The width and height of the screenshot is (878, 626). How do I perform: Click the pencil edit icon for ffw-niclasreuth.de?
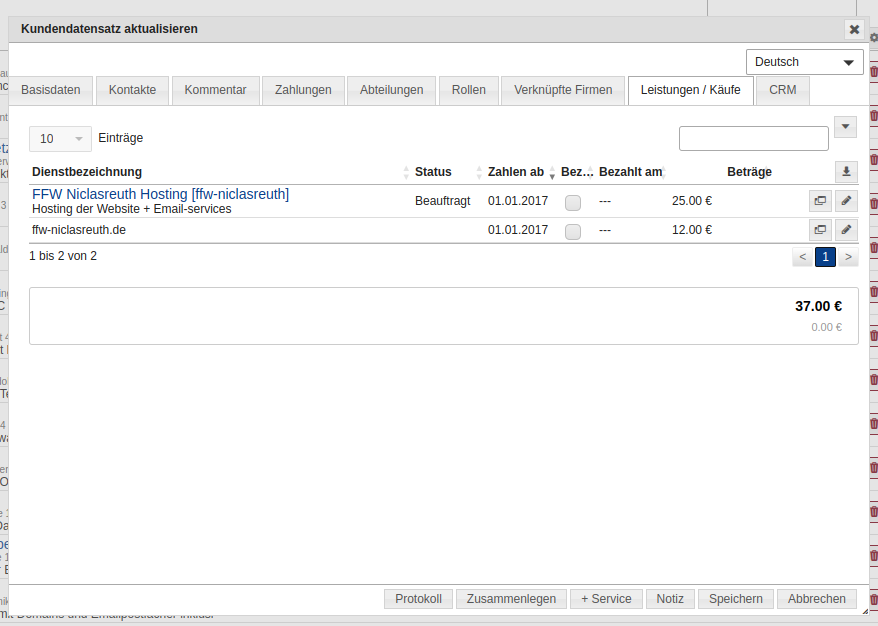[x=846, y=230]
